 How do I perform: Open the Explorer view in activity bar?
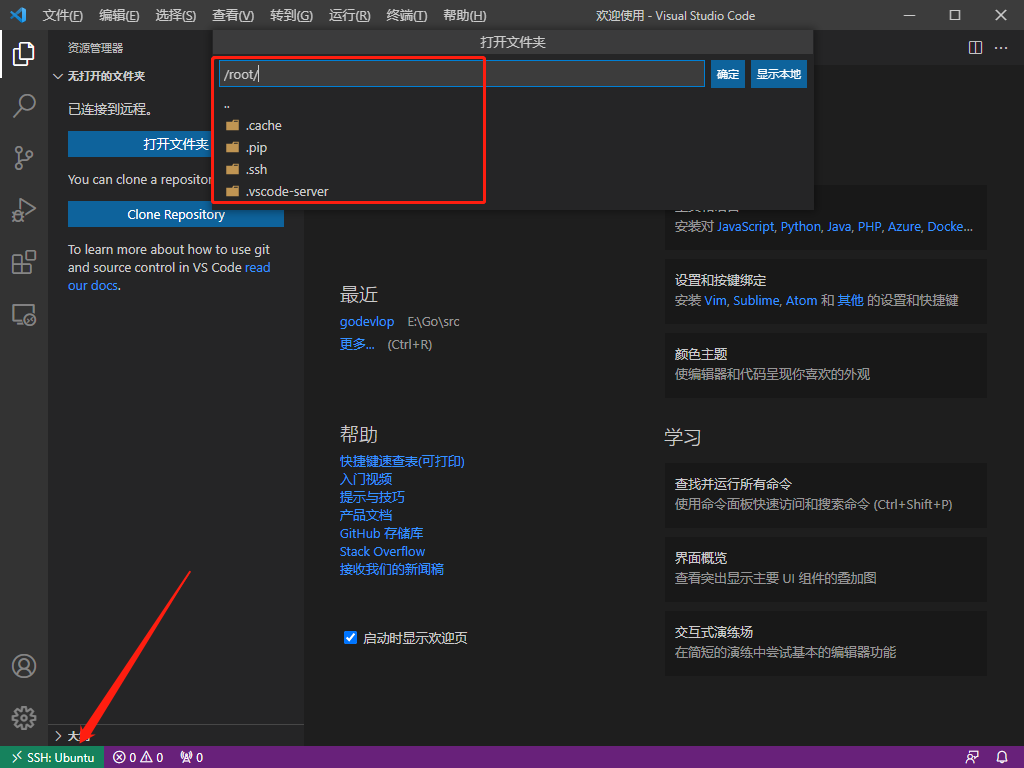24,54
